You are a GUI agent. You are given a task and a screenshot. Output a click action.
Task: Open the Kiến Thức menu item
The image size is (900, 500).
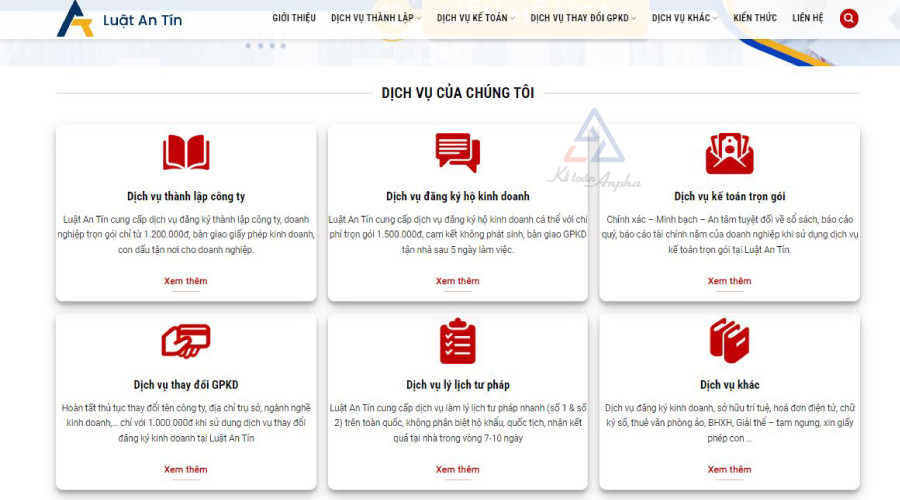coord(755,18)
